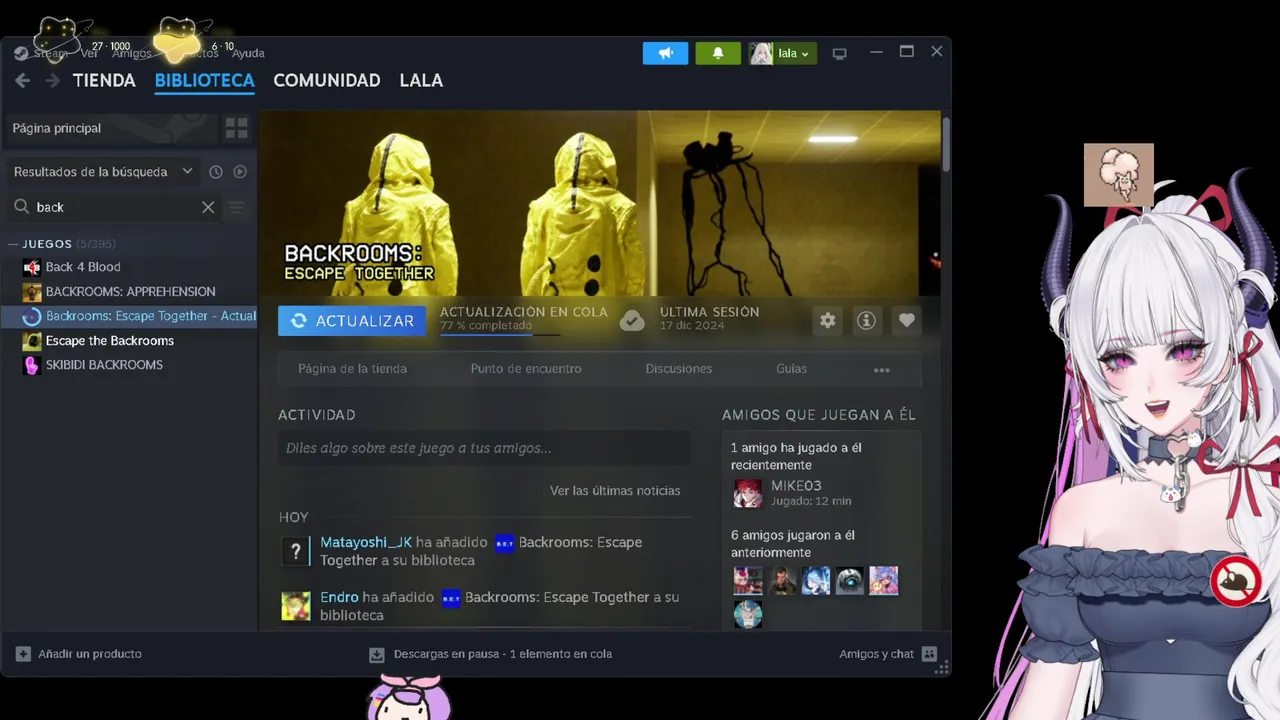
Task: Switch library to grid view icon
Action: (236, 128)
